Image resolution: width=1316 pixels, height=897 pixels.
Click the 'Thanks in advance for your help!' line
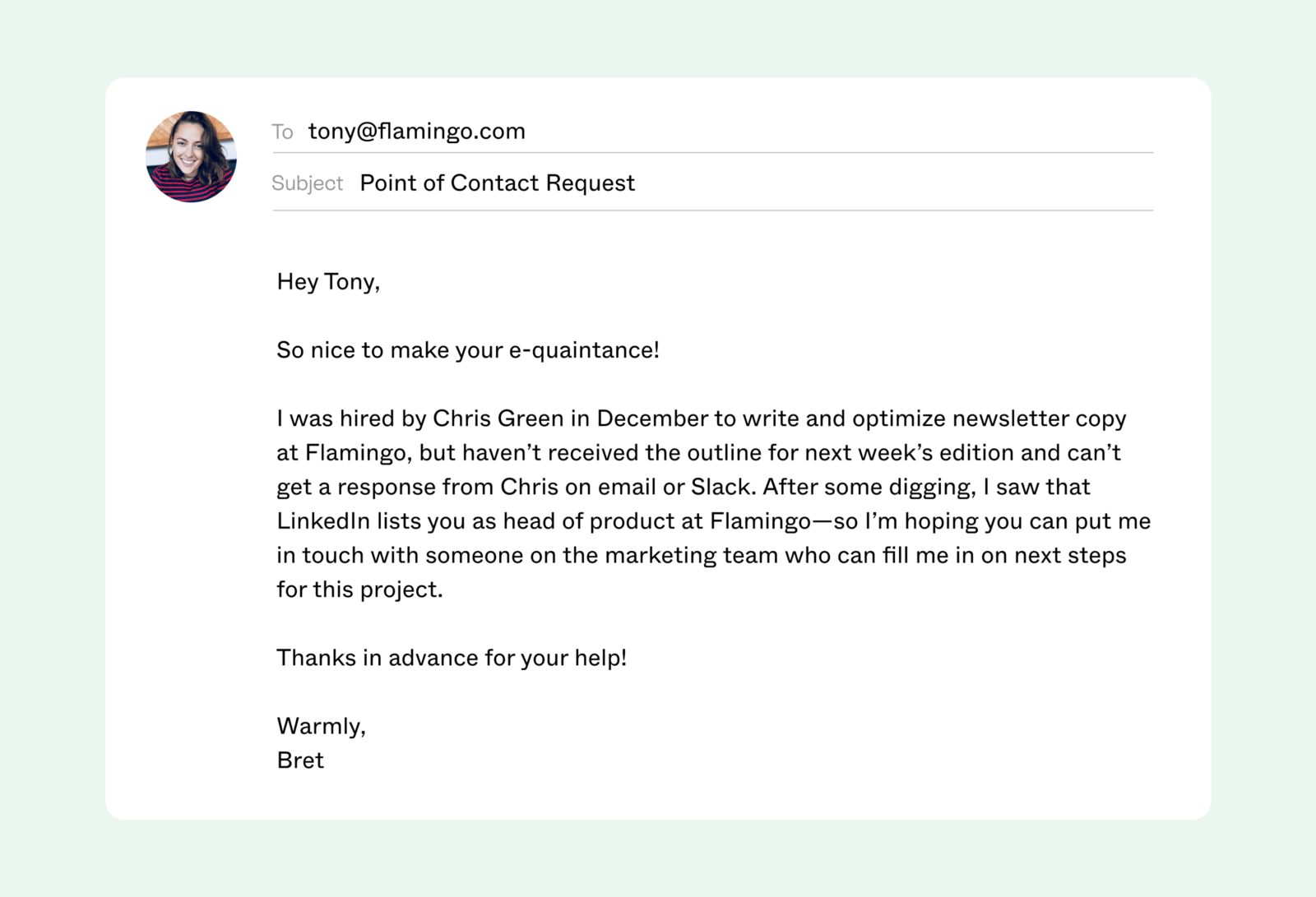[x=452, y=658]
